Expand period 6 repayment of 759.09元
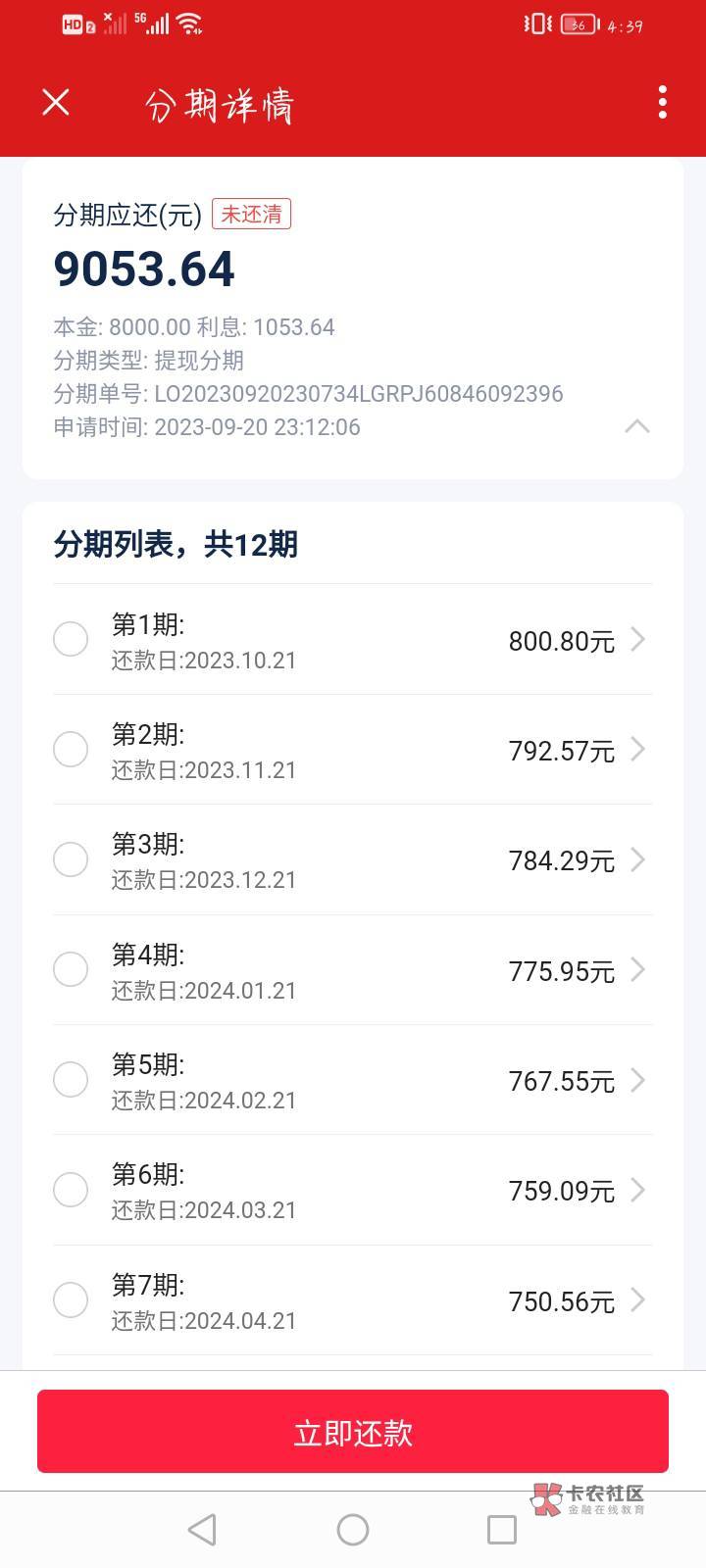This screenshot has height=1568, width=706. (561, 1191)
